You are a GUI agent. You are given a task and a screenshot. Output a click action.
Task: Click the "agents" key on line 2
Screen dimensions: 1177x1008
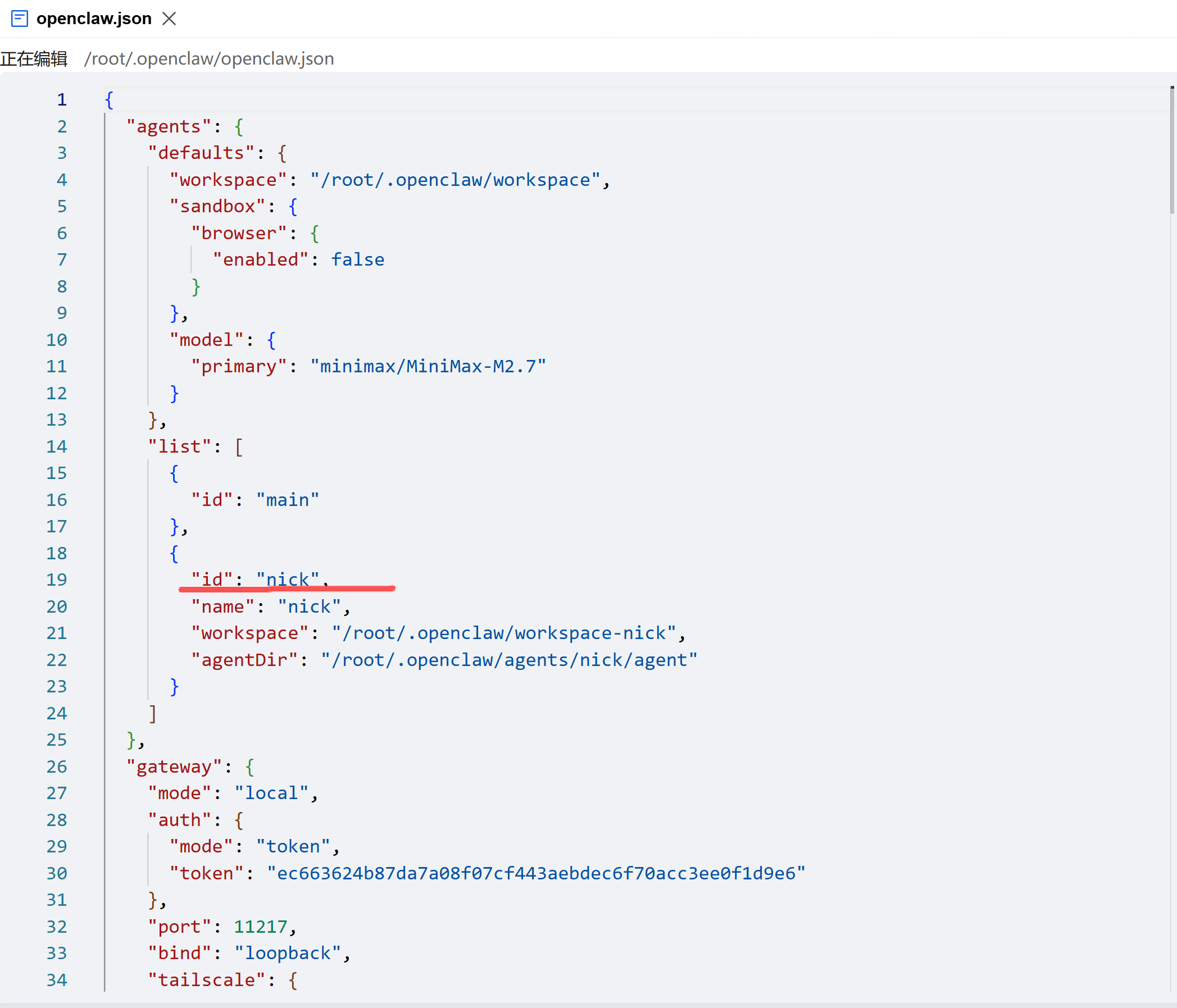[169, 127]
